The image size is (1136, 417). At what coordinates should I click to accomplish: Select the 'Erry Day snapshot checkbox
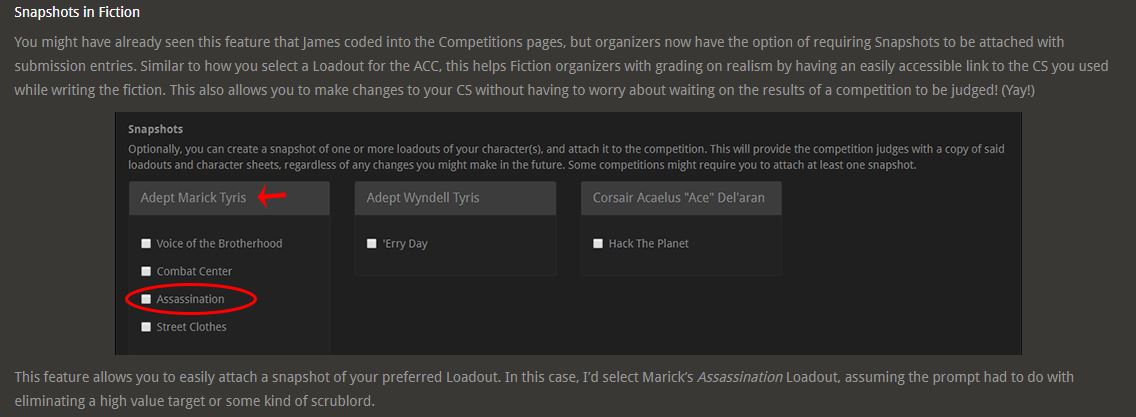click(x=372, y=243)
